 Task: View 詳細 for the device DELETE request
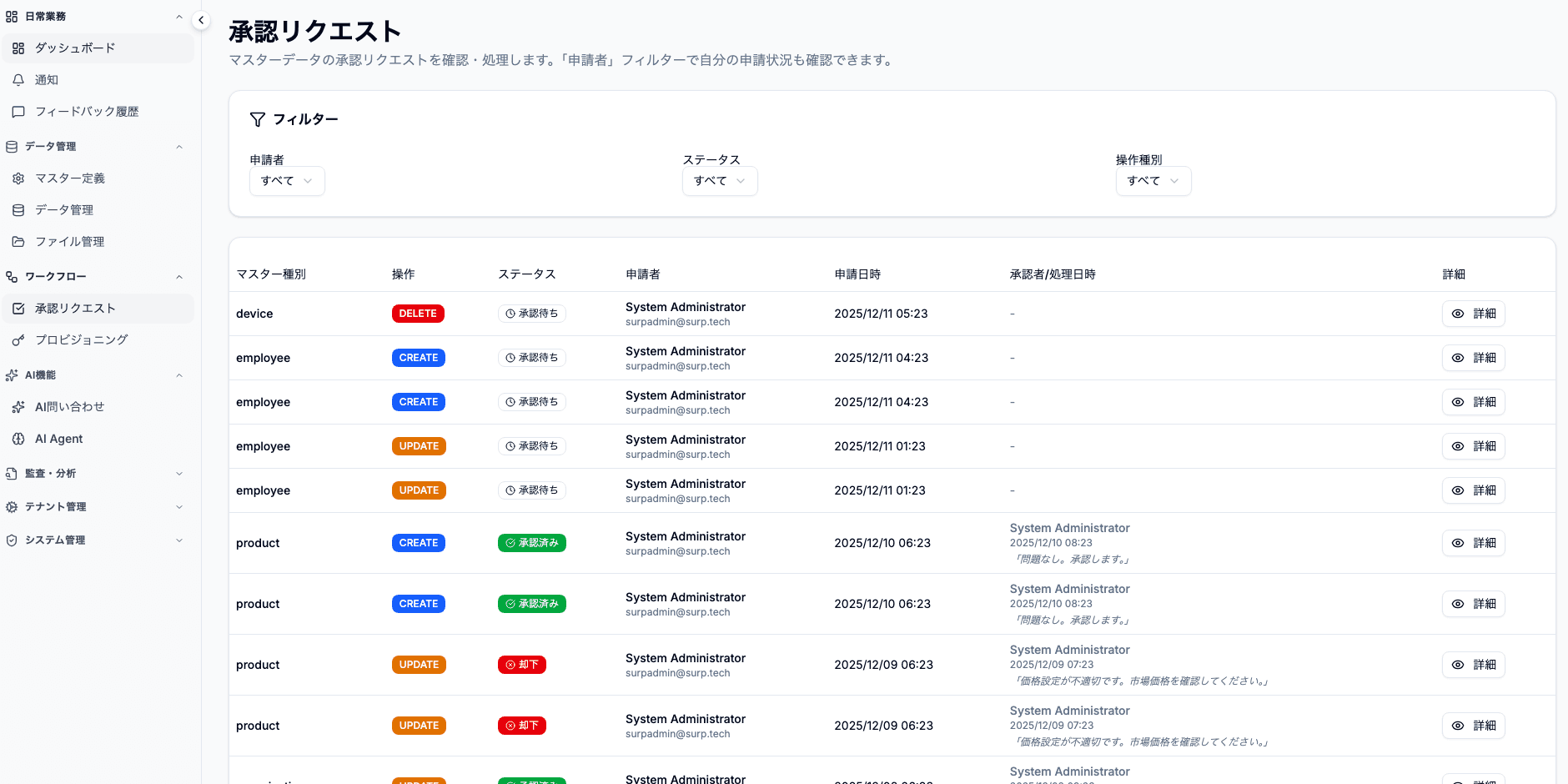[1474, 314]
